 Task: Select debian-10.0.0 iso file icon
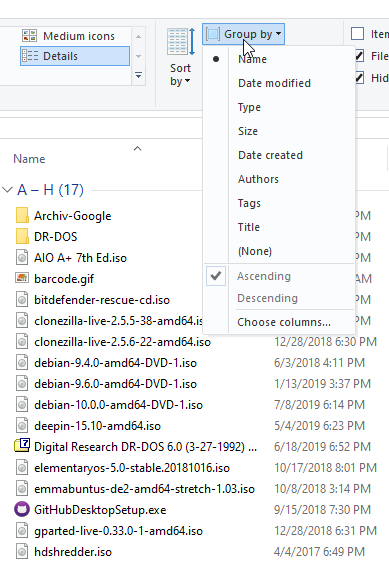pyautogui.click(x=22, y=405)
